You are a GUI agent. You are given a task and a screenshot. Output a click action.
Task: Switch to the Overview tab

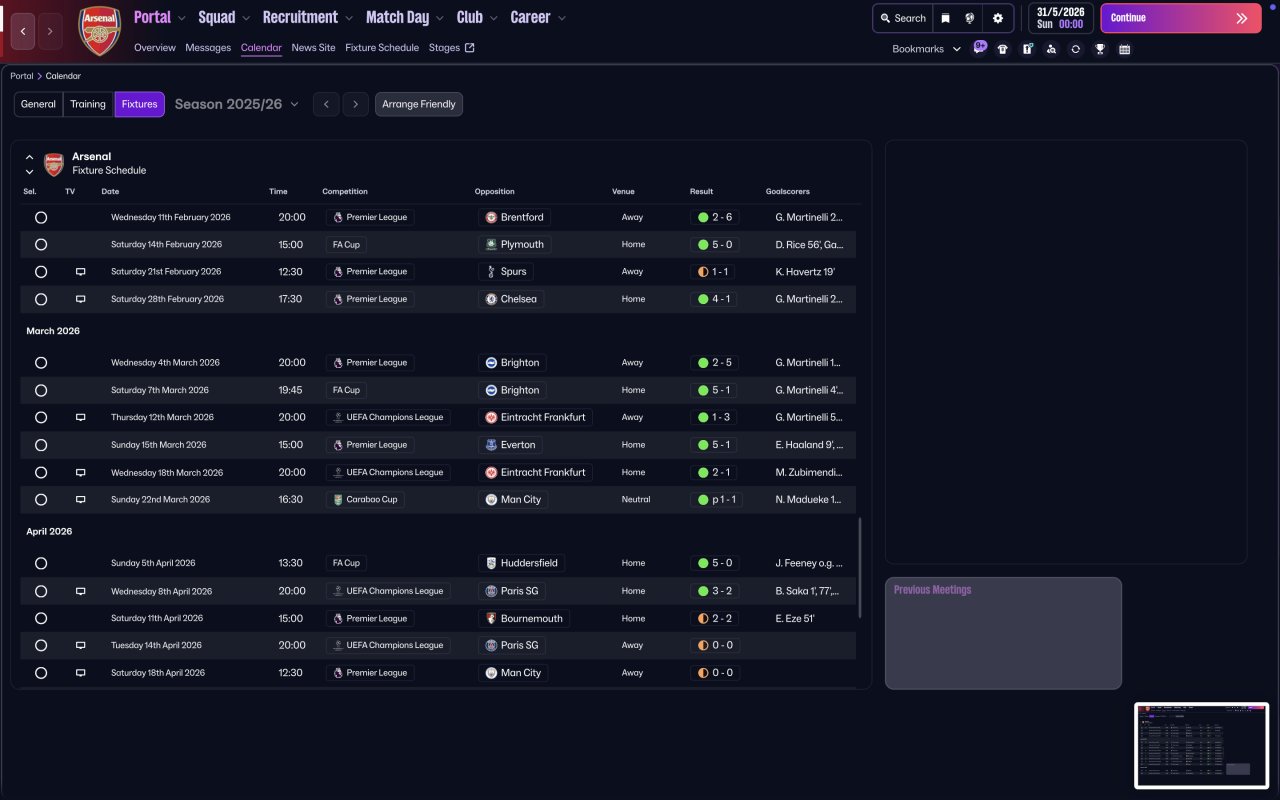155,48
